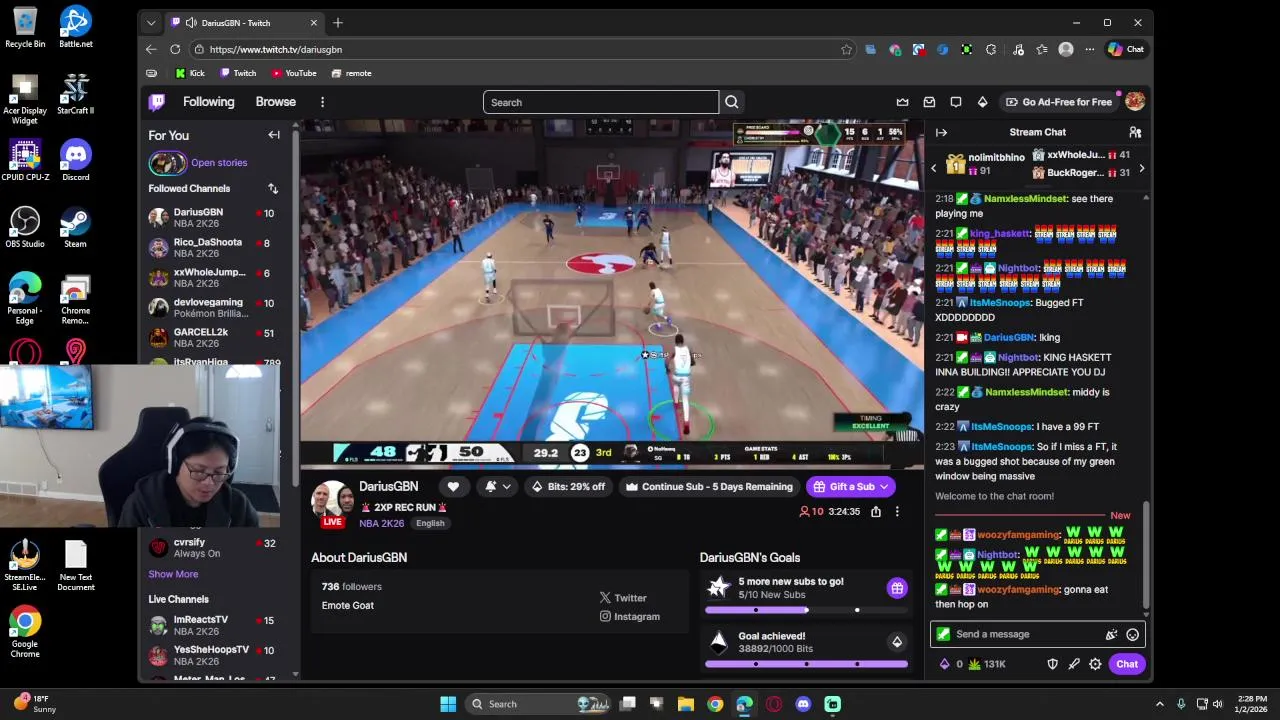Click the chat scrollbar
Image resolution: width=1280 pixels, height=720 pixels.
click(x=1145, y=555)
